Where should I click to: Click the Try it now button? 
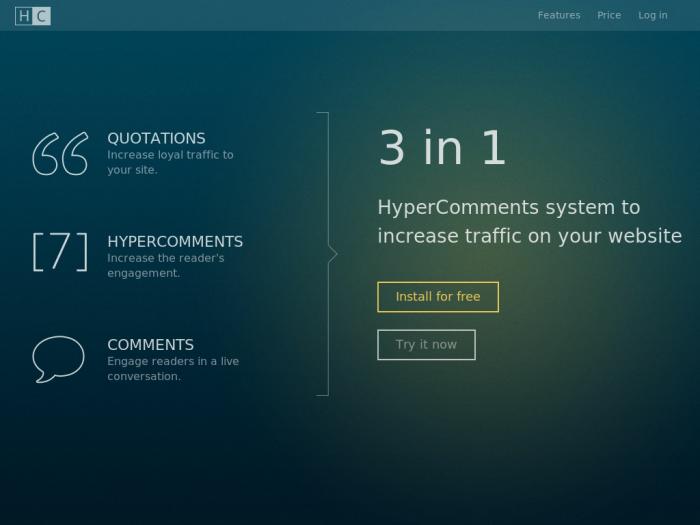coord(426,345)
